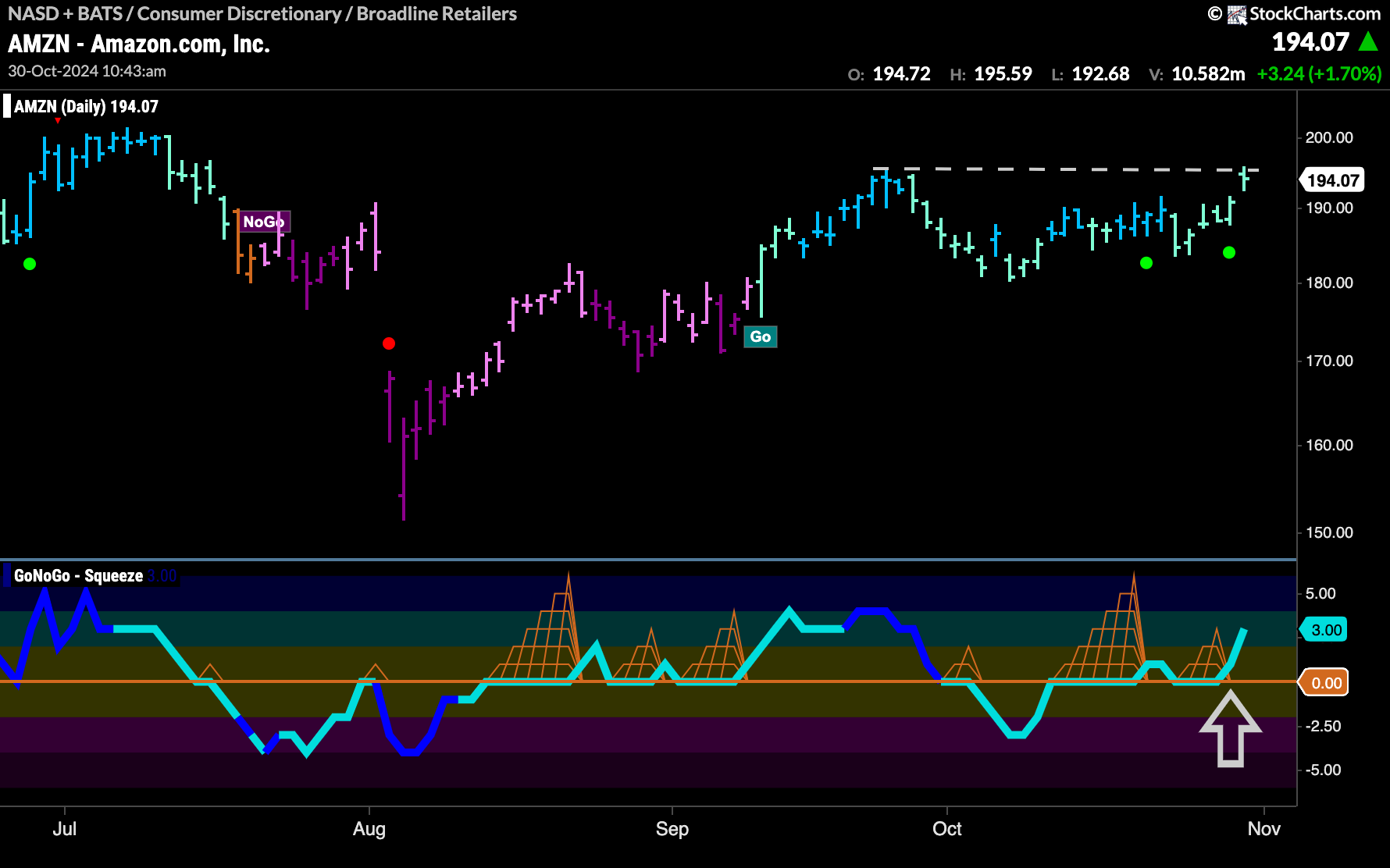This screenshot has width=1390, height=868.
Task: Click the 'Sep' label on the time axis
Action: 672,829
